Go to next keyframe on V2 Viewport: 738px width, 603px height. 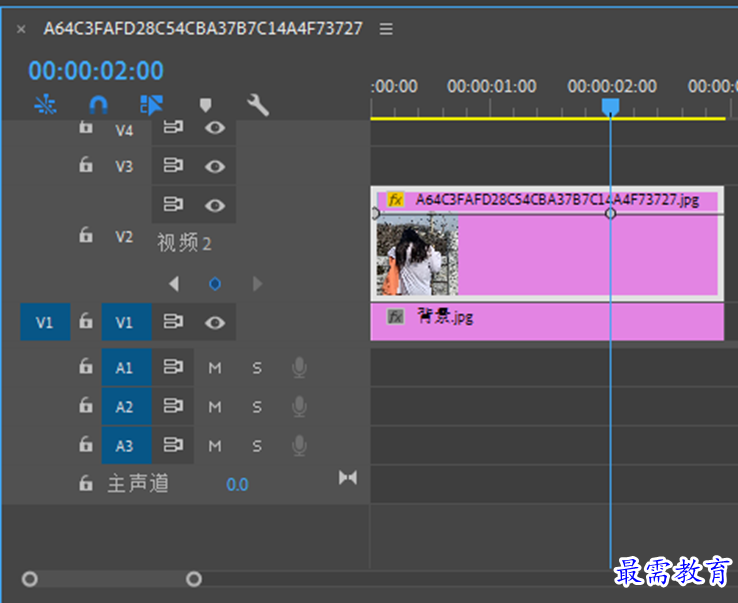click(257, 284)
